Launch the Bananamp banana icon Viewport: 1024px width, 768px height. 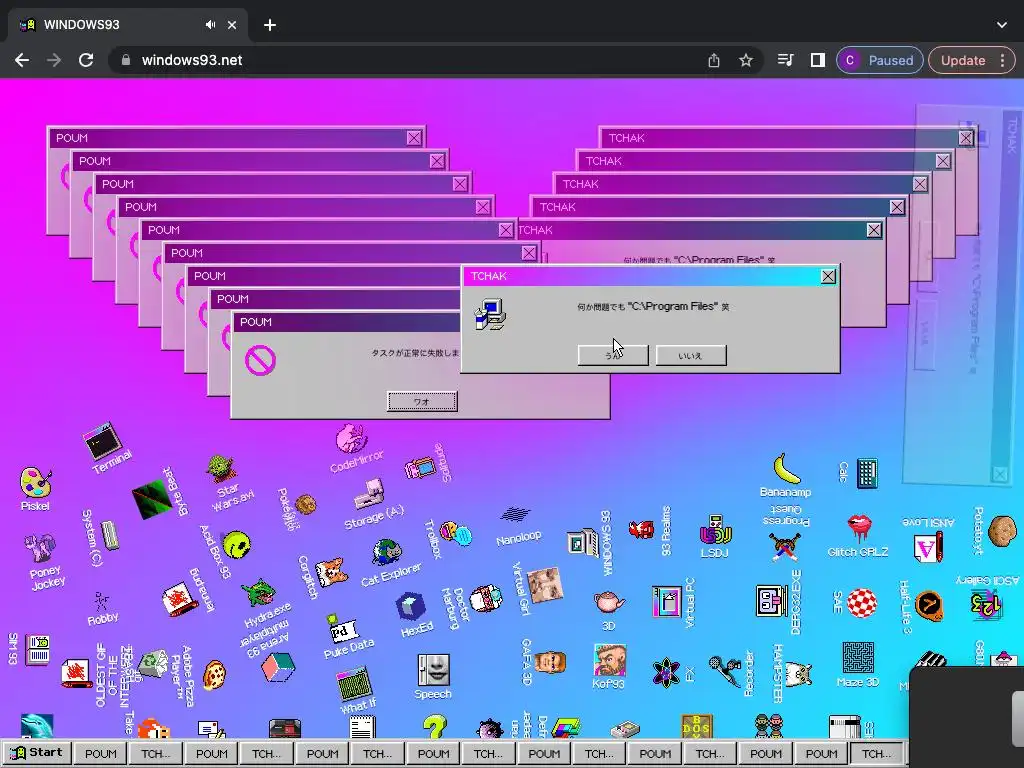[786, 469]
